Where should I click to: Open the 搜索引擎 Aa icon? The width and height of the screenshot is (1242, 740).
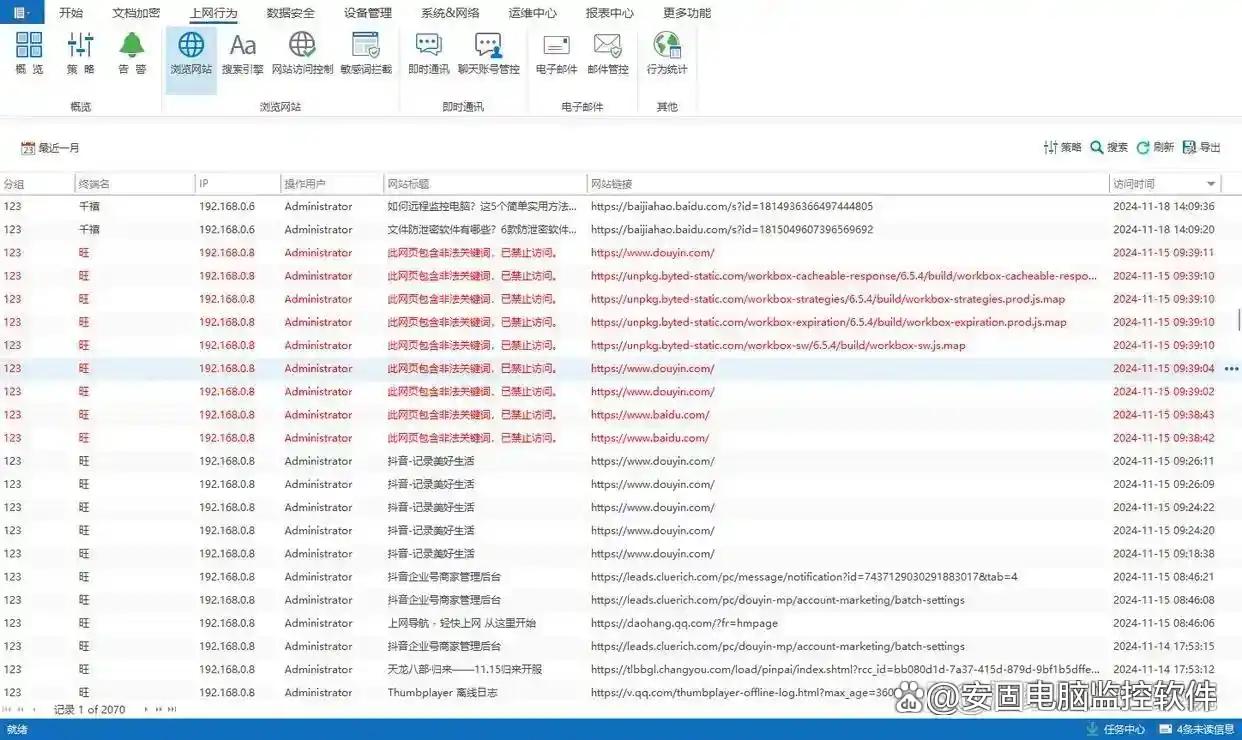pos(243,54)
